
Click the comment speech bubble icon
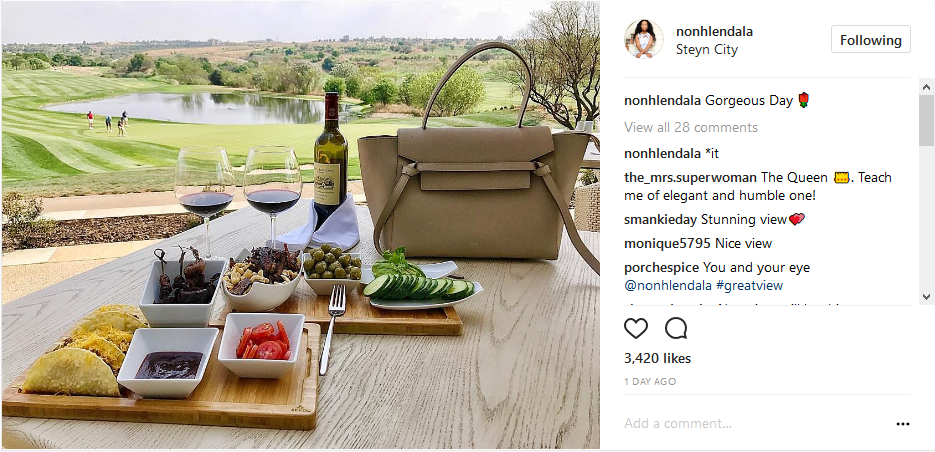(x=676, y=328)
